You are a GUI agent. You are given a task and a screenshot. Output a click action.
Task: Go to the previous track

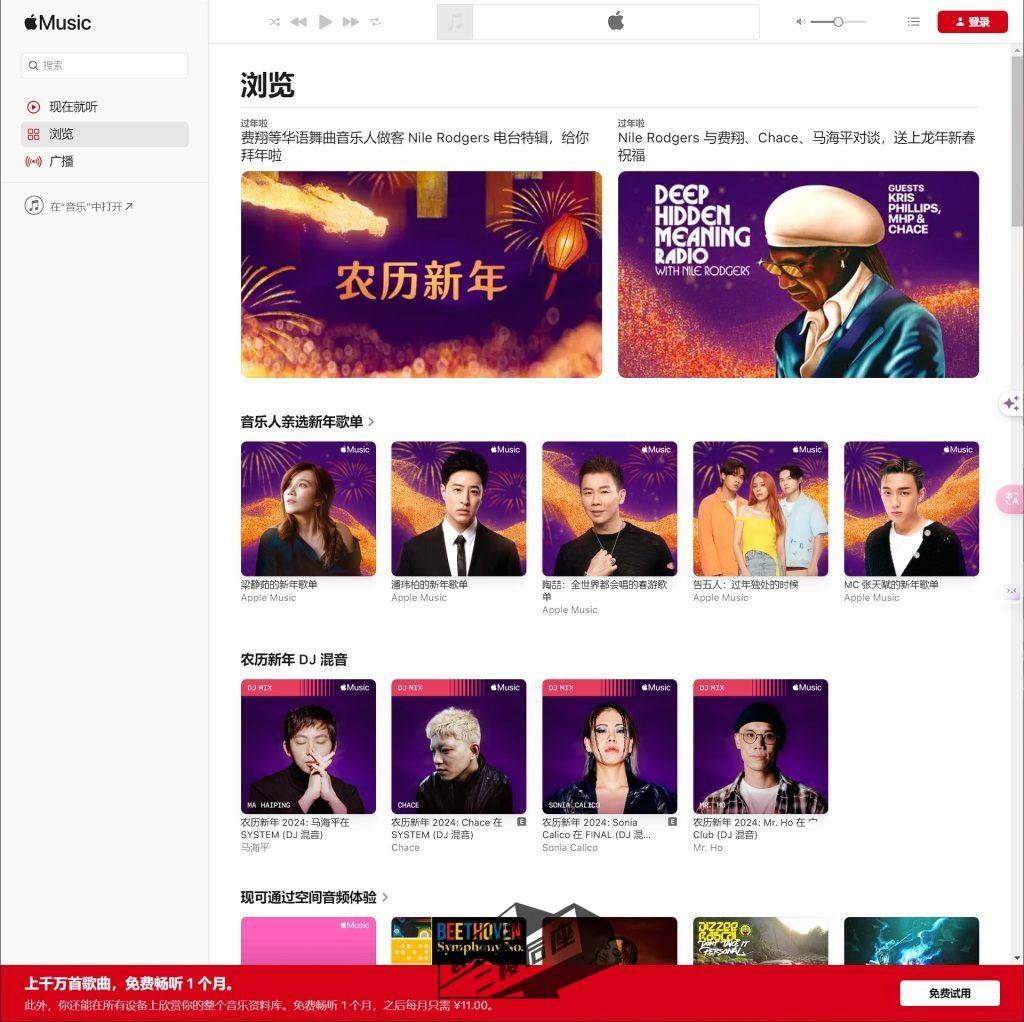pyautogui.click(x=298, y=21)
